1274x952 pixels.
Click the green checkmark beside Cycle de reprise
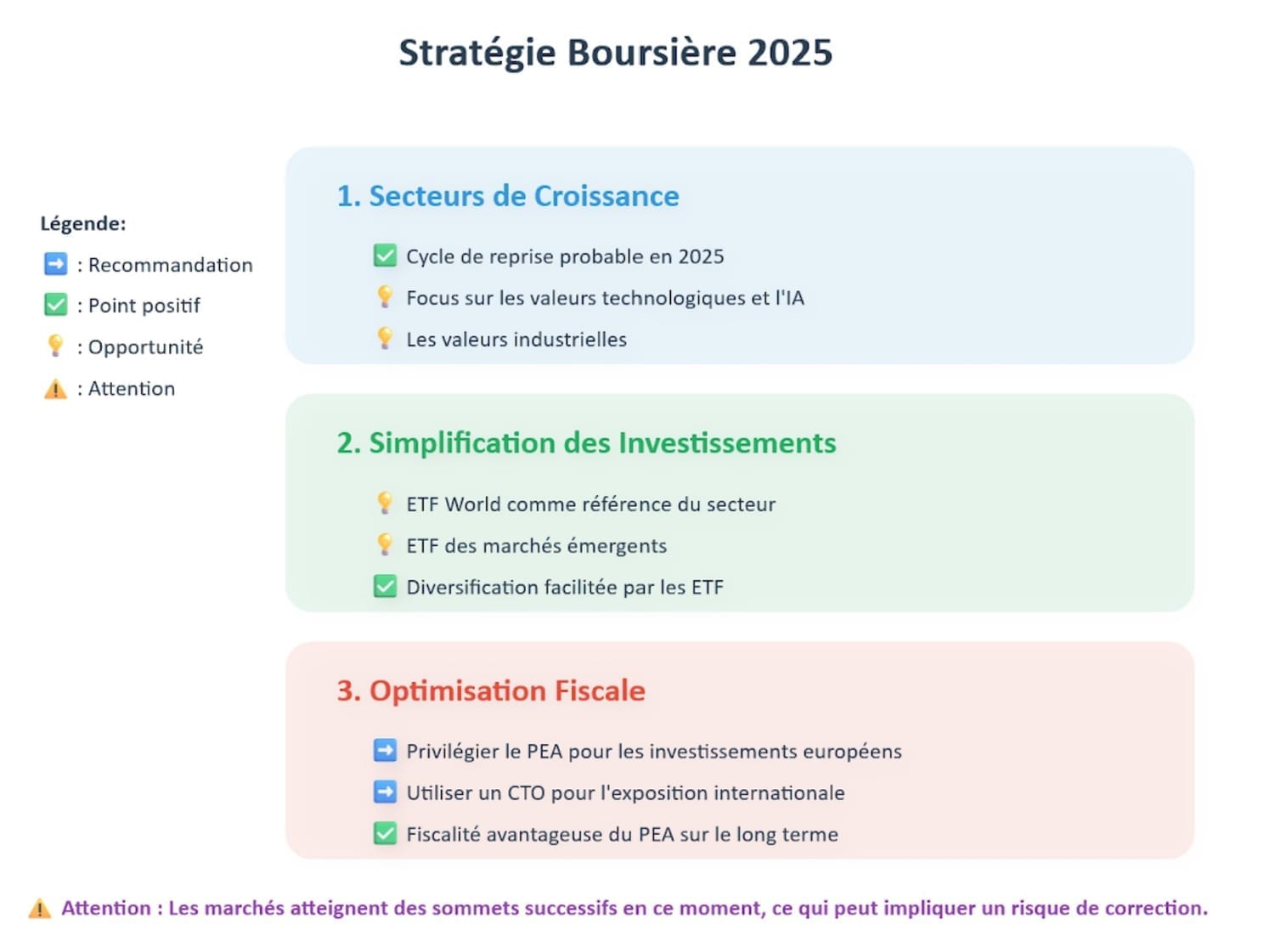click(x=385, y=256)
